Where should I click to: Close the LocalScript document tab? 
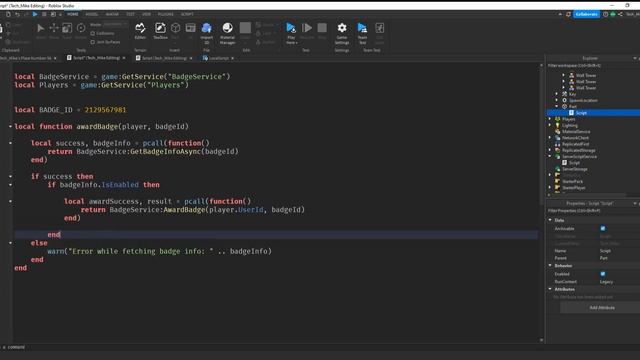point(233,58)
